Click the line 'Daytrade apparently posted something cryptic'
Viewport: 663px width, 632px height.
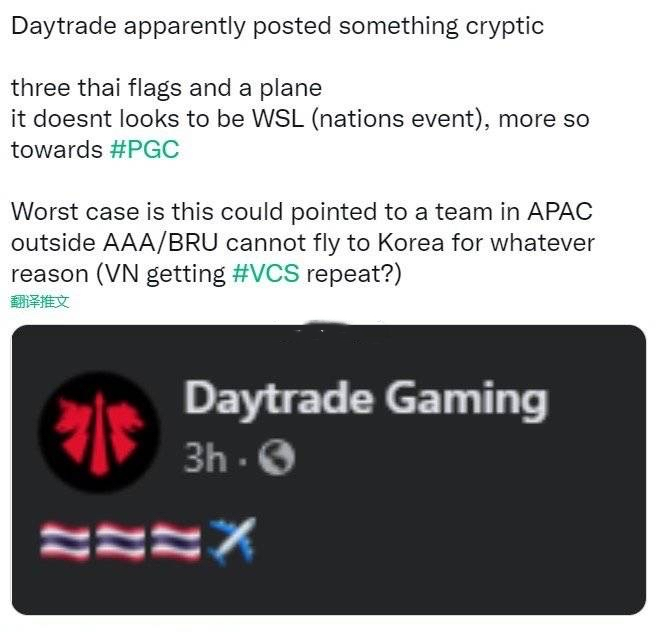coord(277,27)
